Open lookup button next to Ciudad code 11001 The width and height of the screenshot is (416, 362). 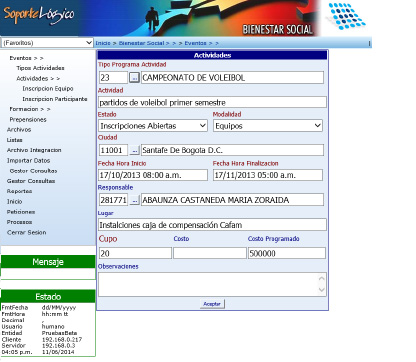[134, 150]
